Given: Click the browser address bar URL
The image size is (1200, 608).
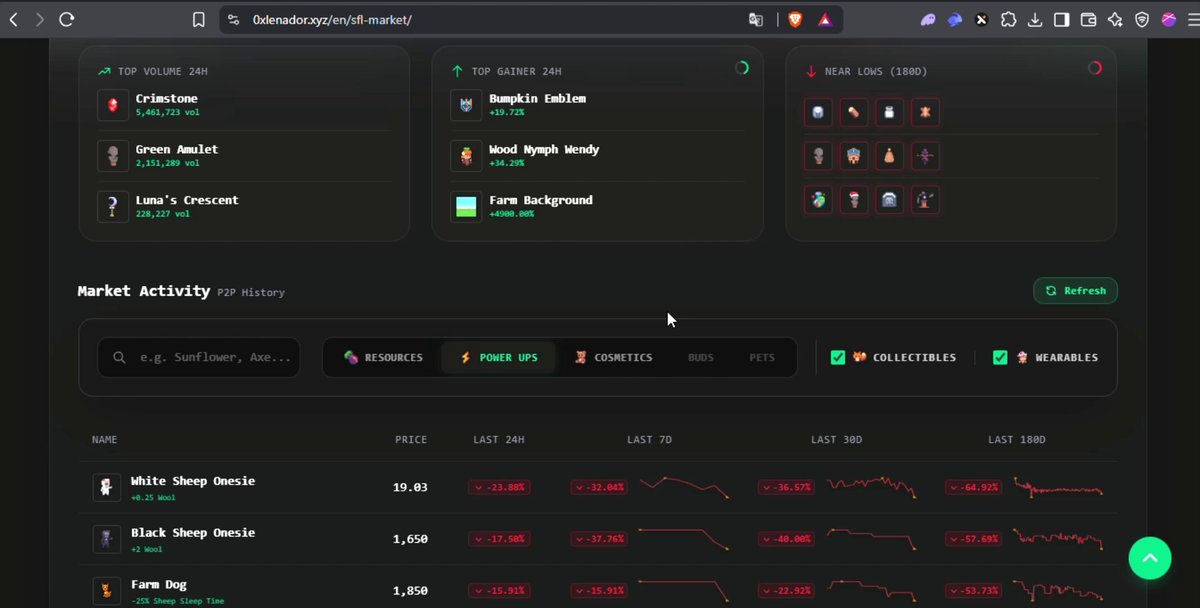Looking at the screenshot, I should pyautogui.click(x=332, y=20).
